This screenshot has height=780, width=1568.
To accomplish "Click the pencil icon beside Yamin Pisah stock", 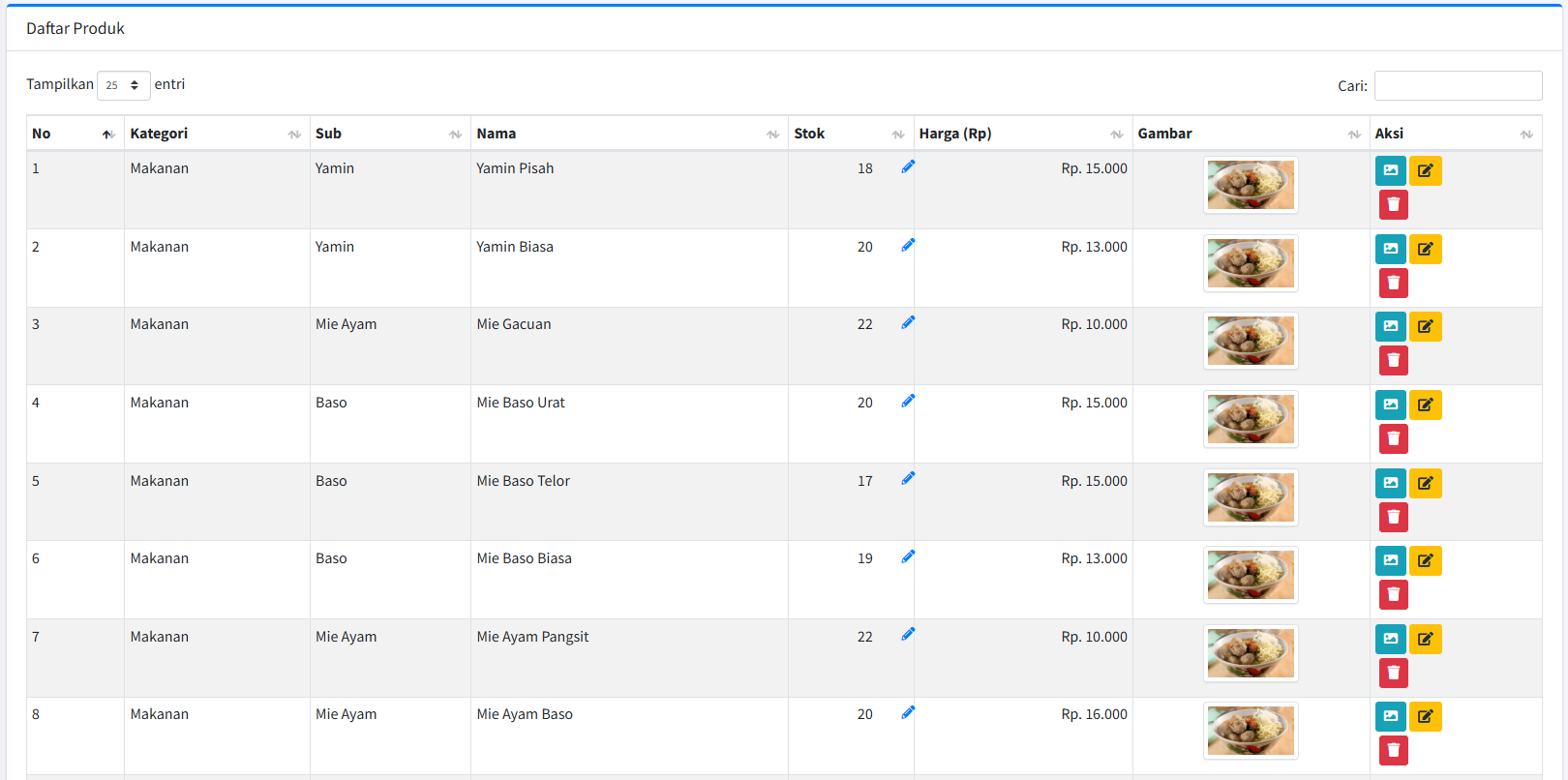I will (x=908, y=166).
